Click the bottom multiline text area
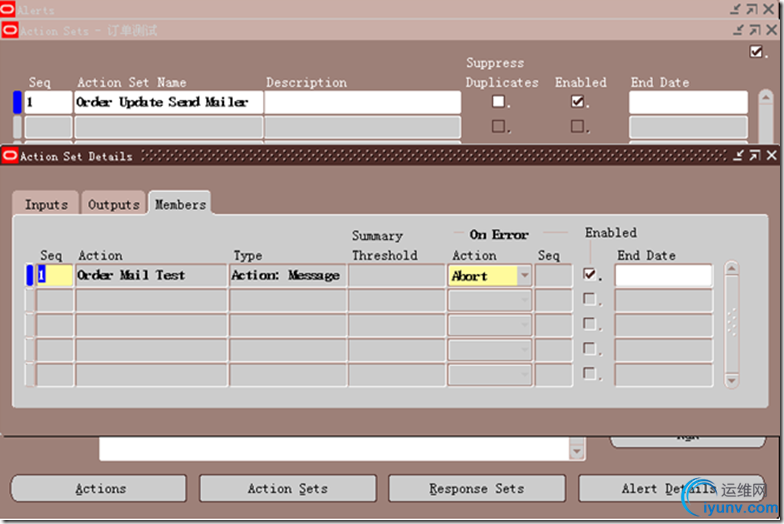This screenshot has width=784, height=524. tap(334, 448)
